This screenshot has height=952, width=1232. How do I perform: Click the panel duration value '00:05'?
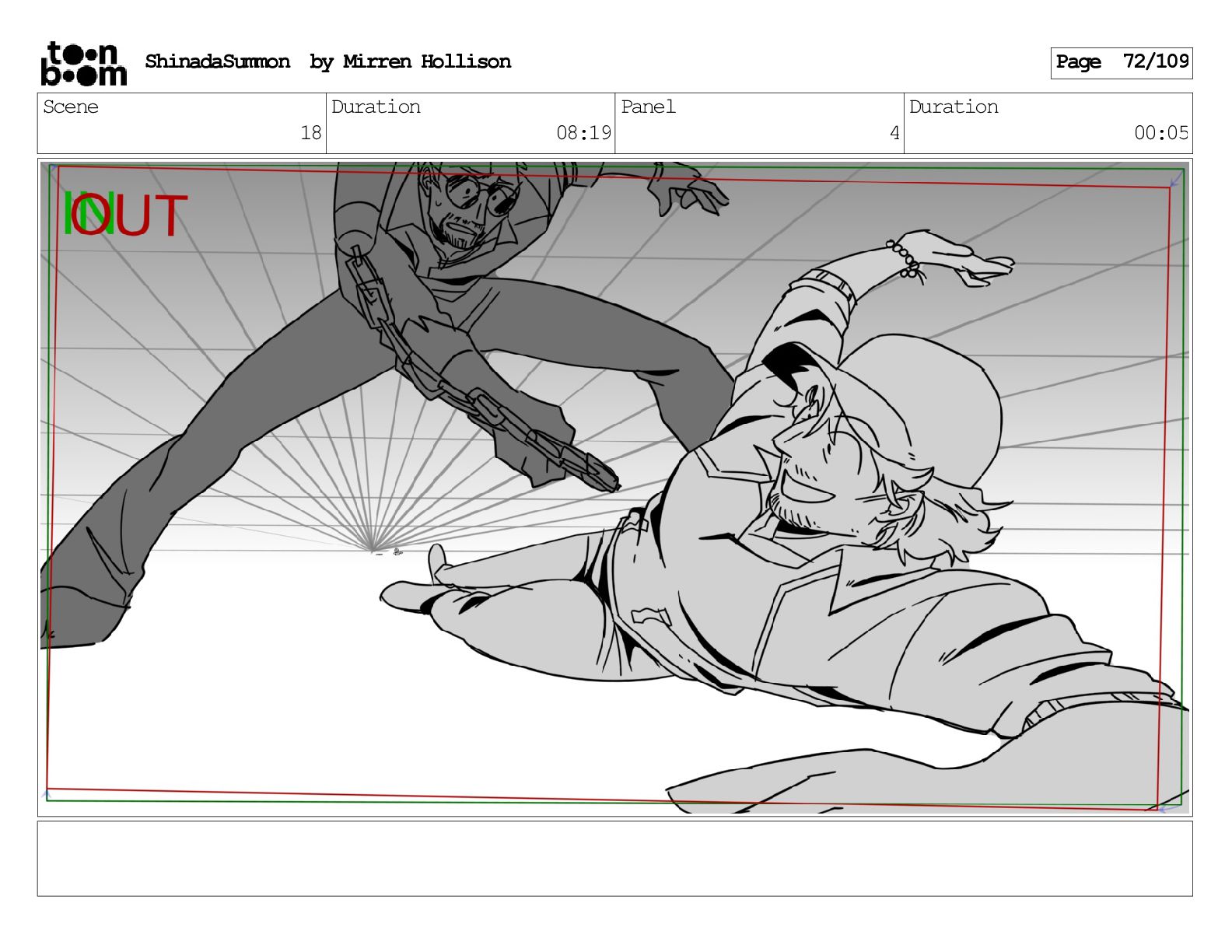1161,133
